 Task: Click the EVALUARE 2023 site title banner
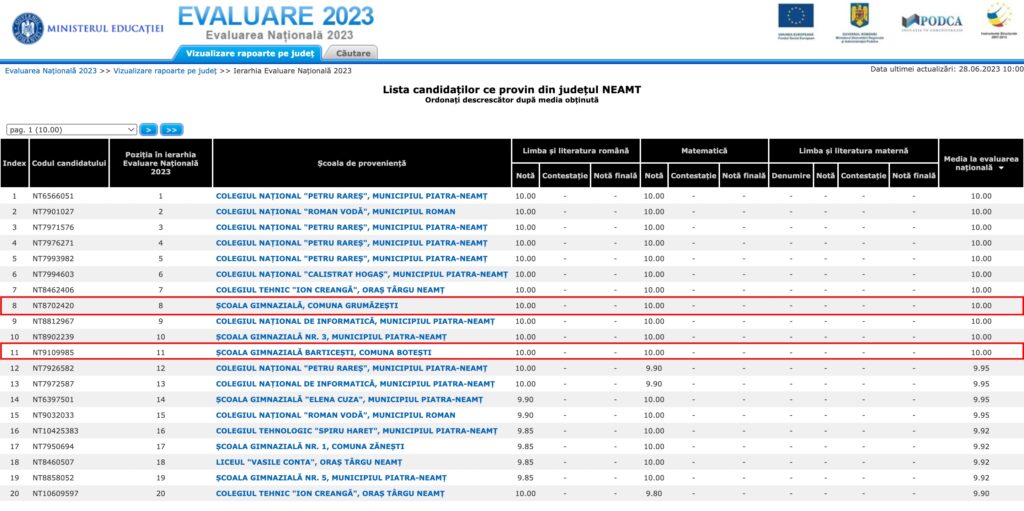275,22
